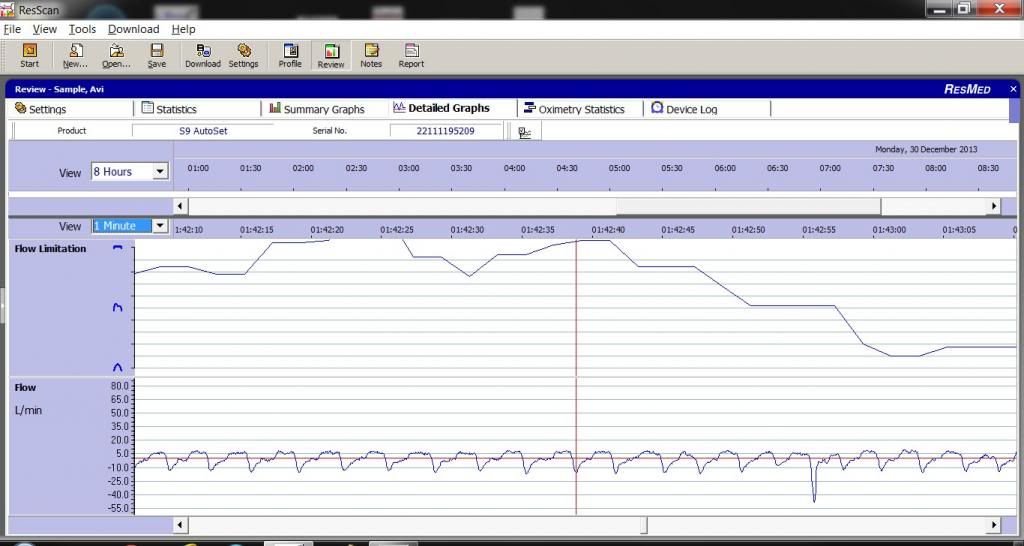Click the 01:43:00 mark on the detail timeline

[889, 230]
